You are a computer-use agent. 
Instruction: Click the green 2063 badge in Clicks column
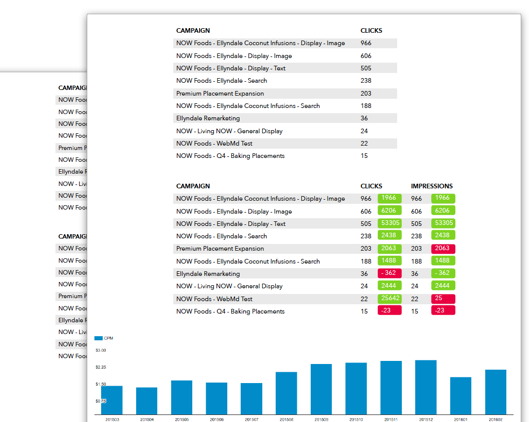tap(389, 248)
